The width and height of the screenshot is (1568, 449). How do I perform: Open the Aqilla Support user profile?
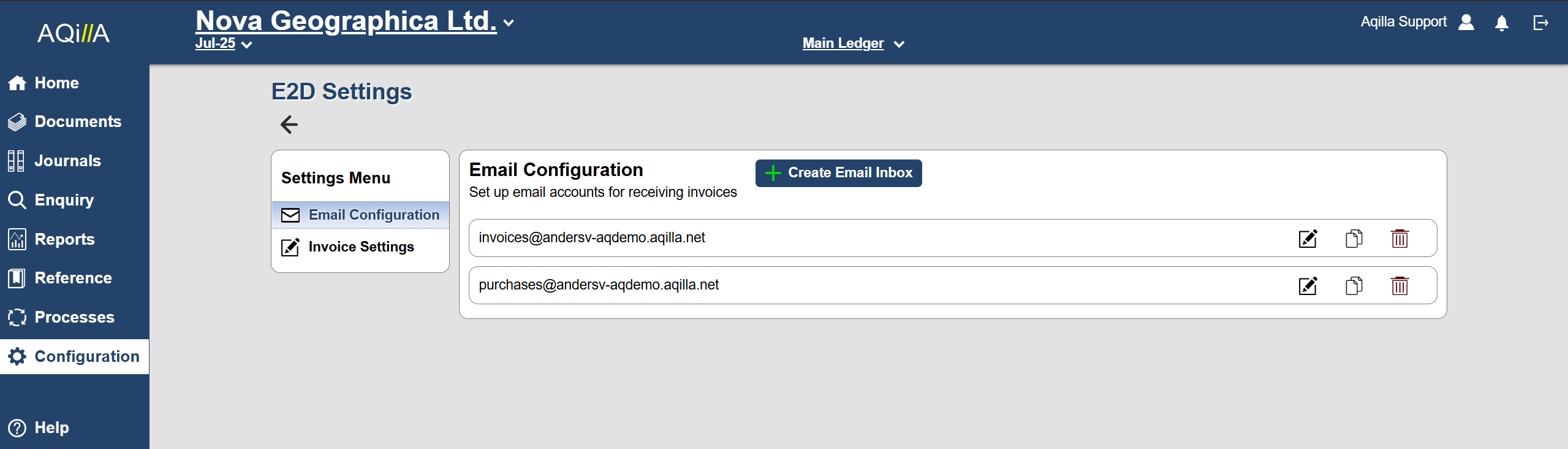click(1466, 23)
